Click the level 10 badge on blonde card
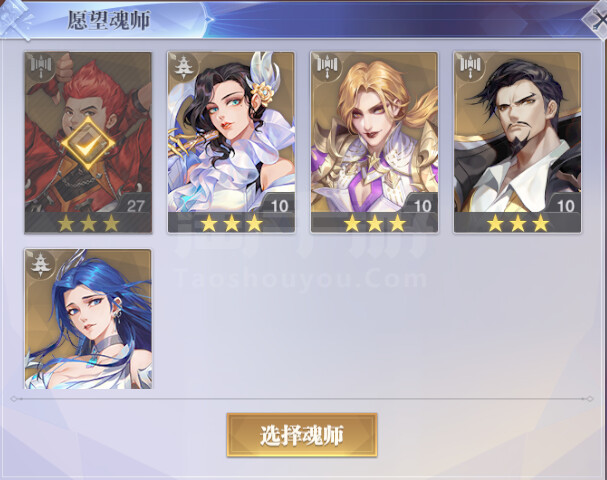607x480 pixels. pyautogui.click(x=422, y=205)
